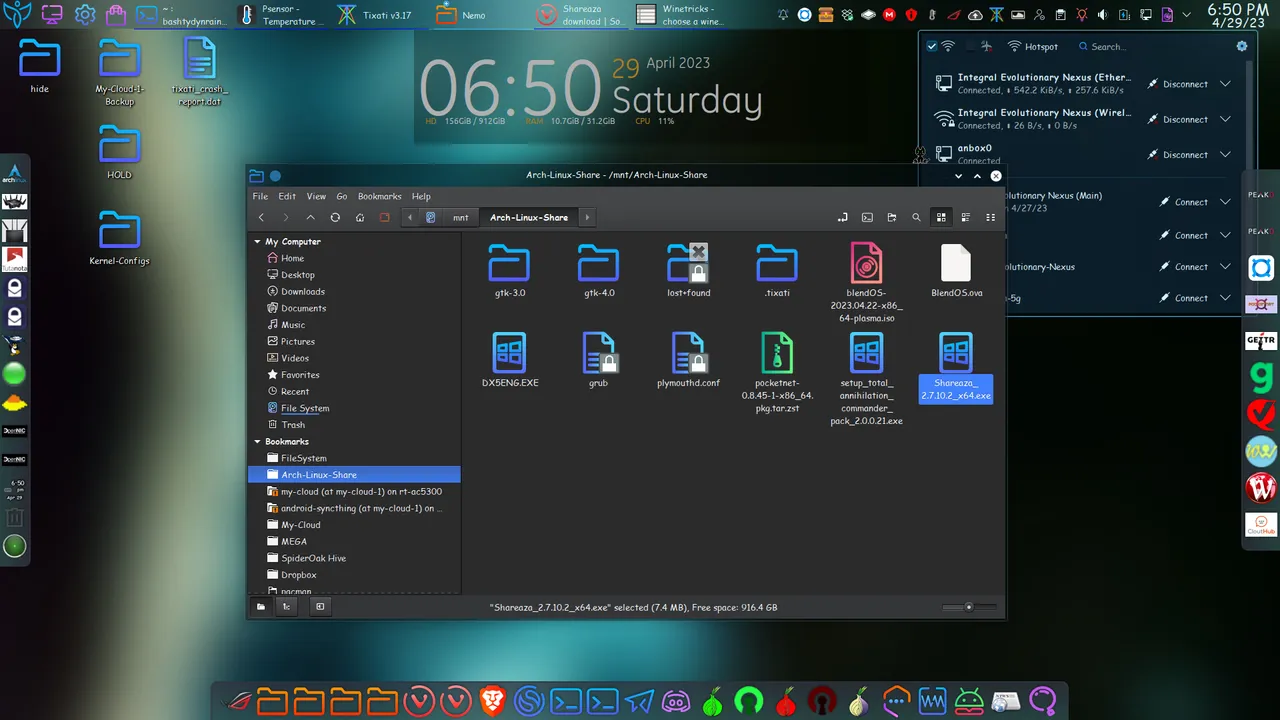This screenshot has width=1280, height=720.
Task: Create a new folder from toolbar
Action: 891,217
